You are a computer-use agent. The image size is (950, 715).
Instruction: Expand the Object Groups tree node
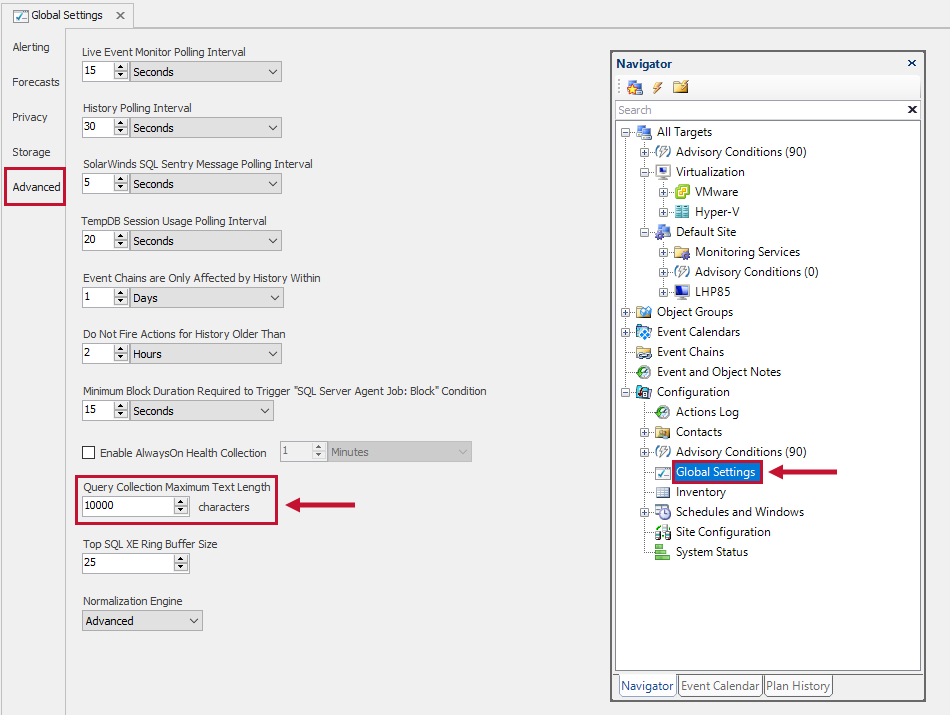(625, 311)
